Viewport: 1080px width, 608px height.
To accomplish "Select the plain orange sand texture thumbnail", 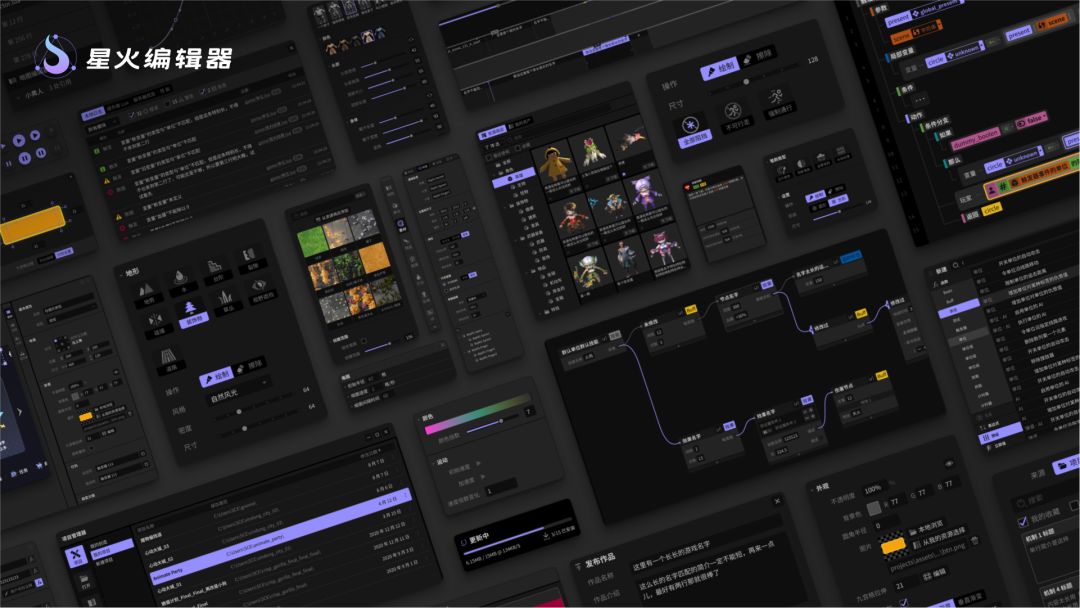I will [x=375, y=258].
